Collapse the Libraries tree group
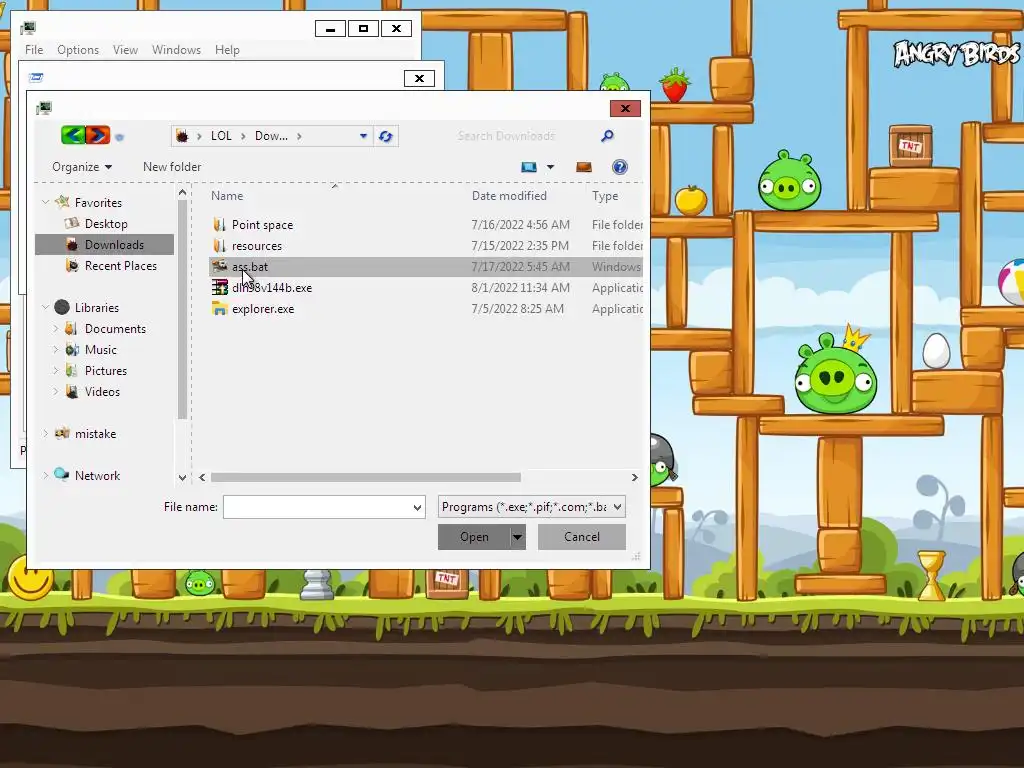This screenshot has width=1024, height=768. point(46,307)
